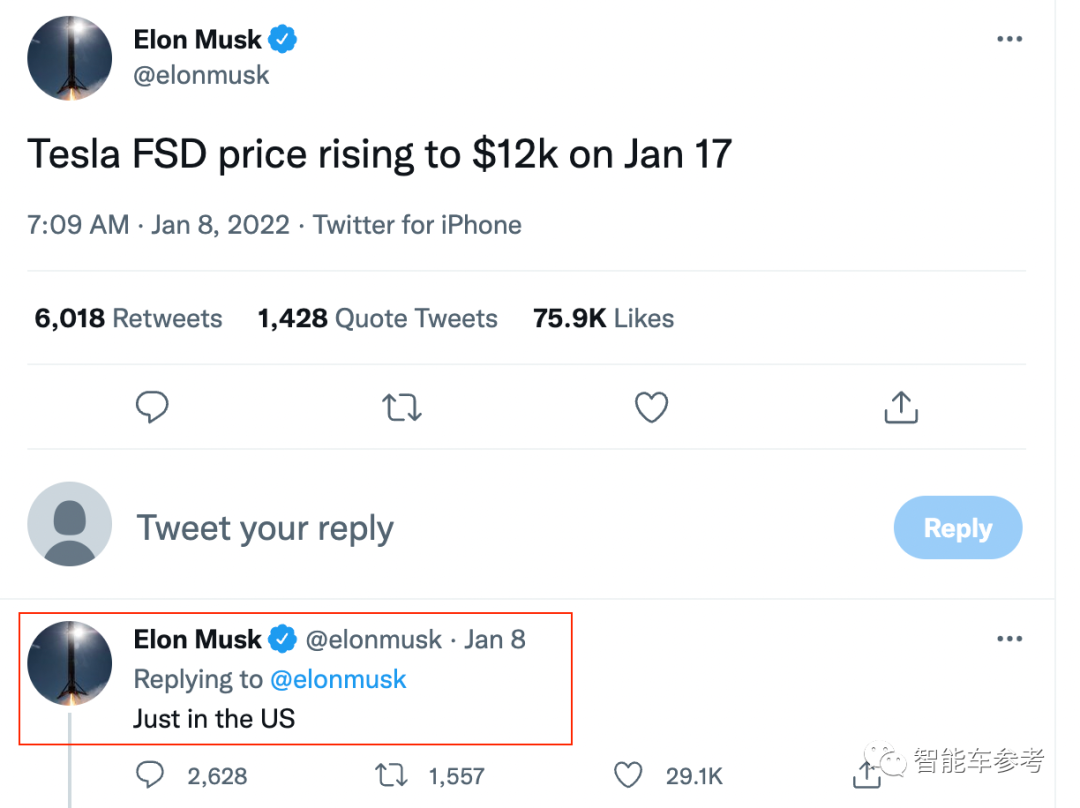Screen dimensions: 1080x808
Task: Retweet the 'Just in the US' reply
Action: point(391,775)
